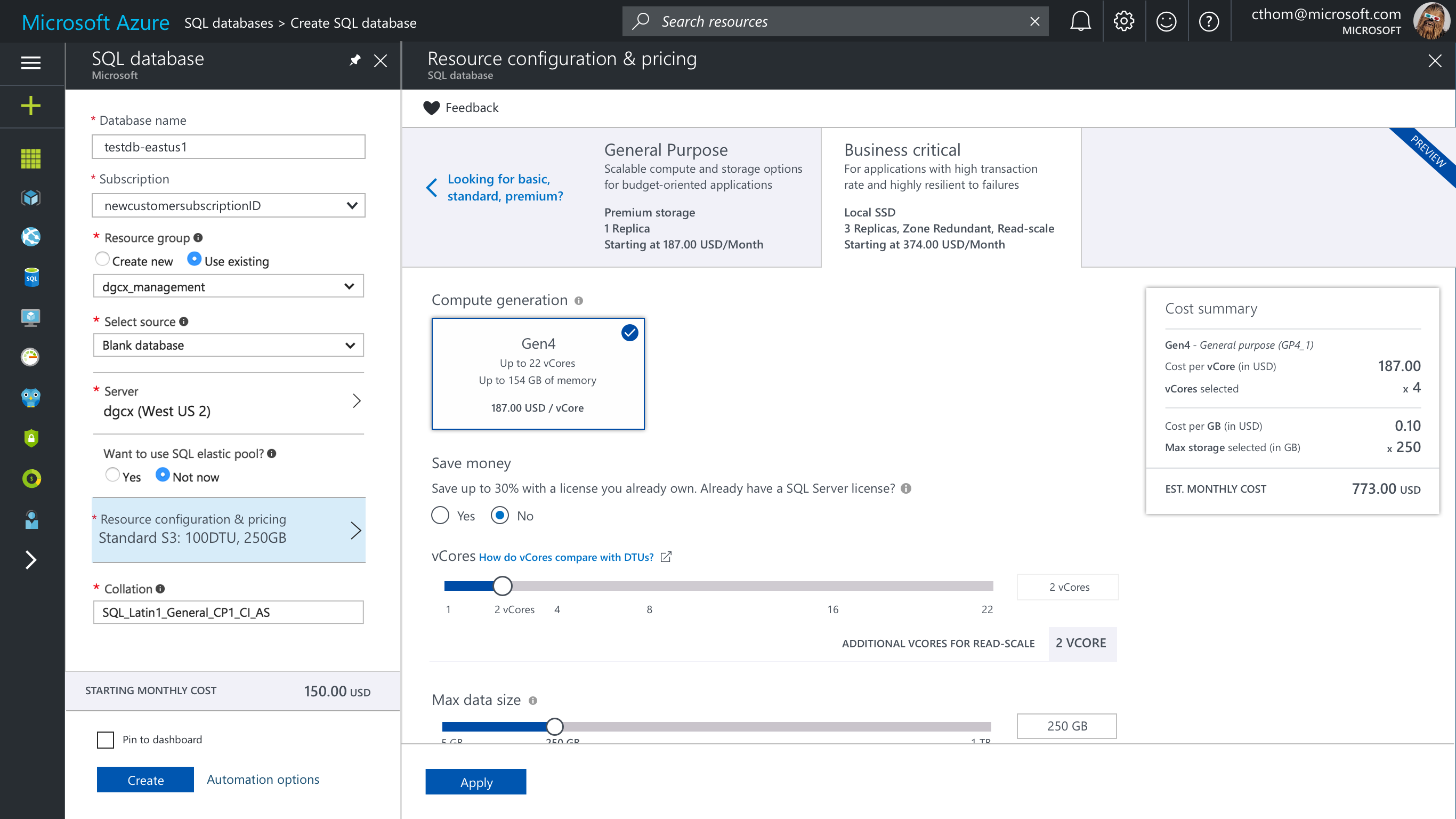
Task: Close the SQL database blade
Action: 381,61
